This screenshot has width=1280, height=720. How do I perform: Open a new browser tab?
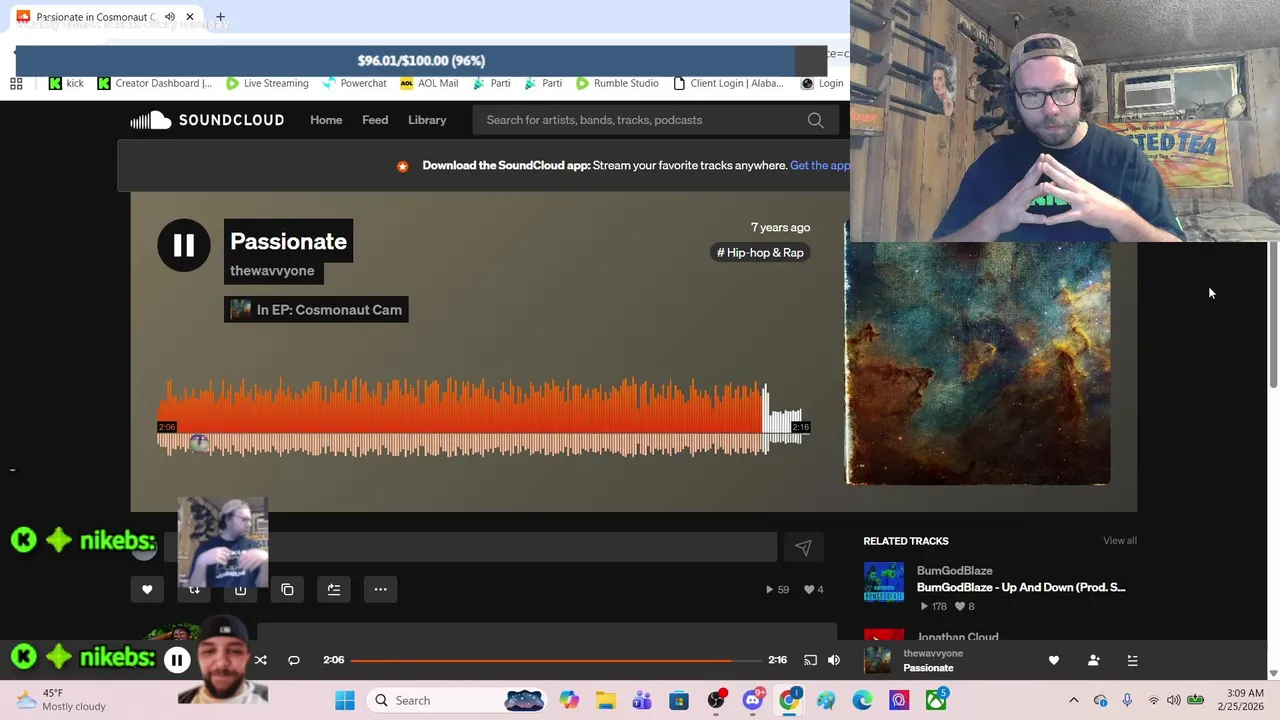pyautogui.click(x=220, y=17)
